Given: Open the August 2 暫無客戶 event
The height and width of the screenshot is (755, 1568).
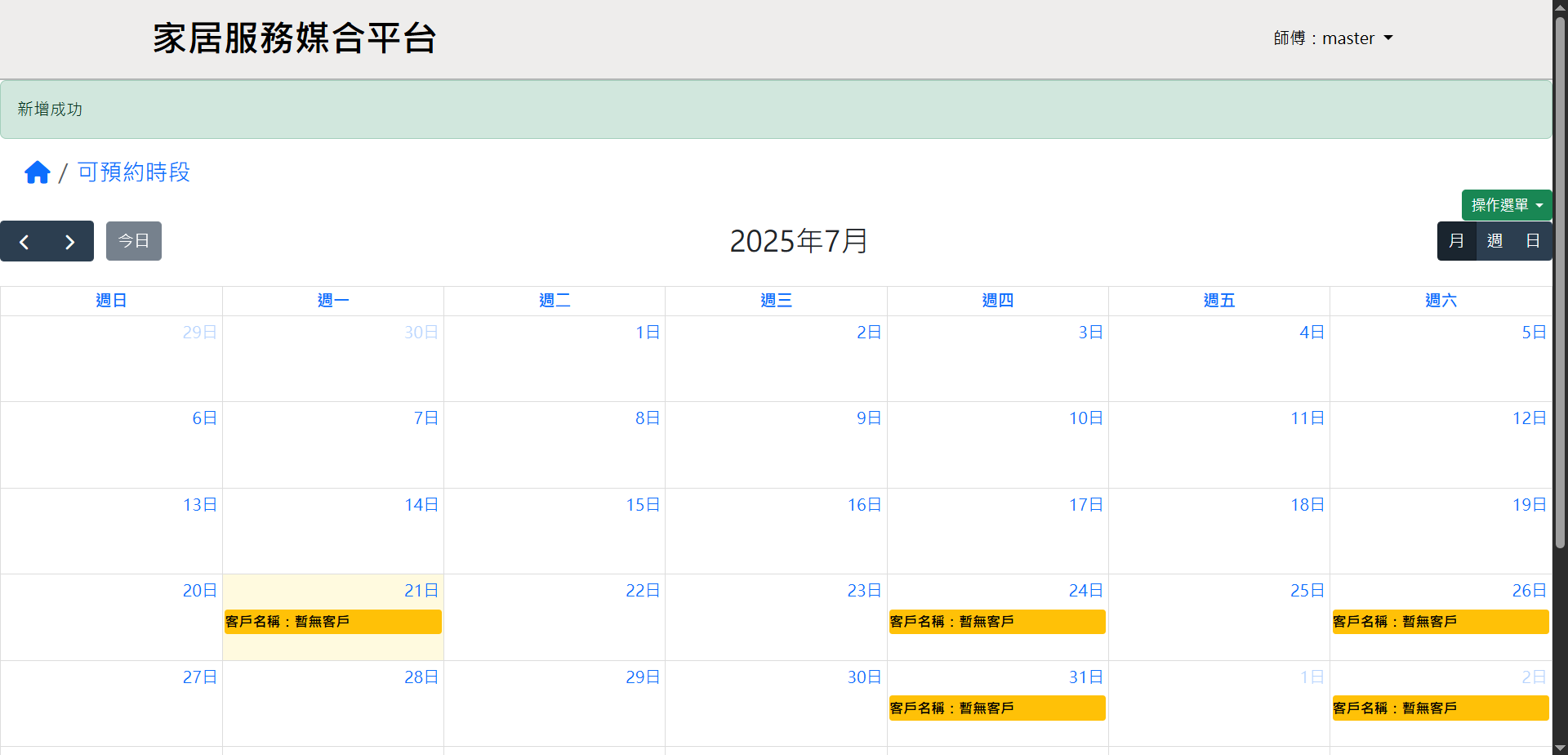Looking at the screenshot, I should point(1441,708).
